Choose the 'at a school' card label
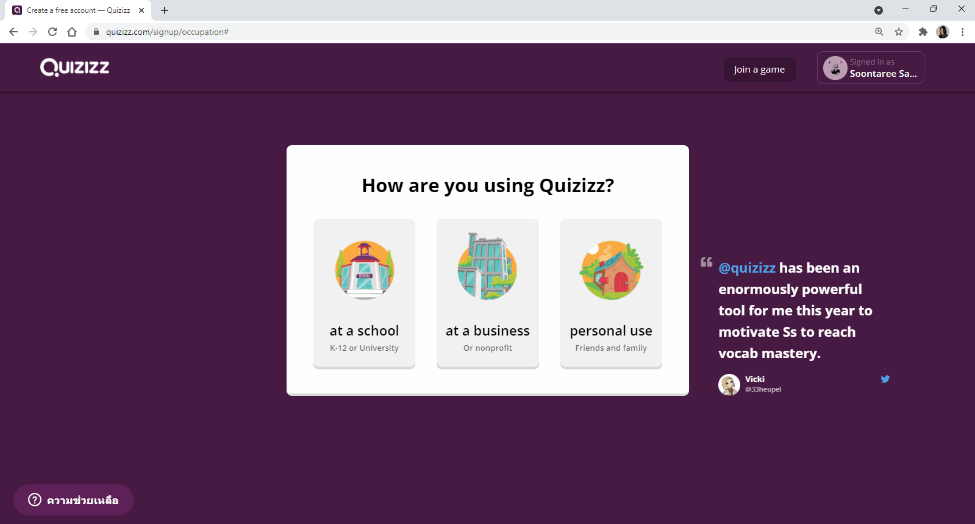The height and width of the screenshot is (524, 975). click(364, 331)
